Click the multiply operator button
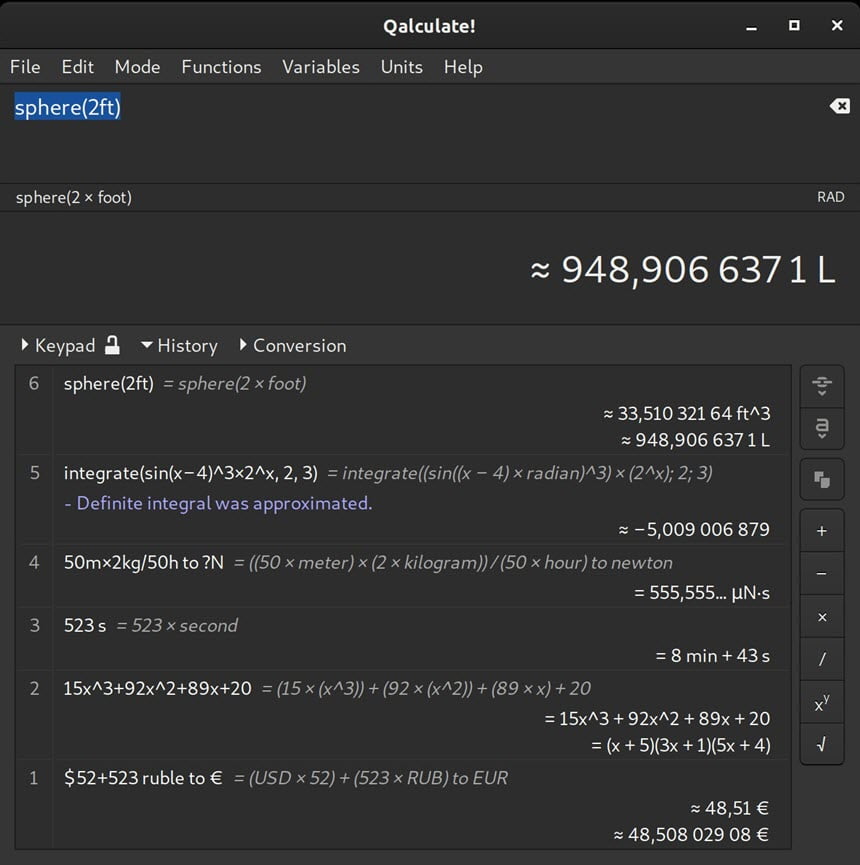Screen dimensions: 860x865 point(821,617)
